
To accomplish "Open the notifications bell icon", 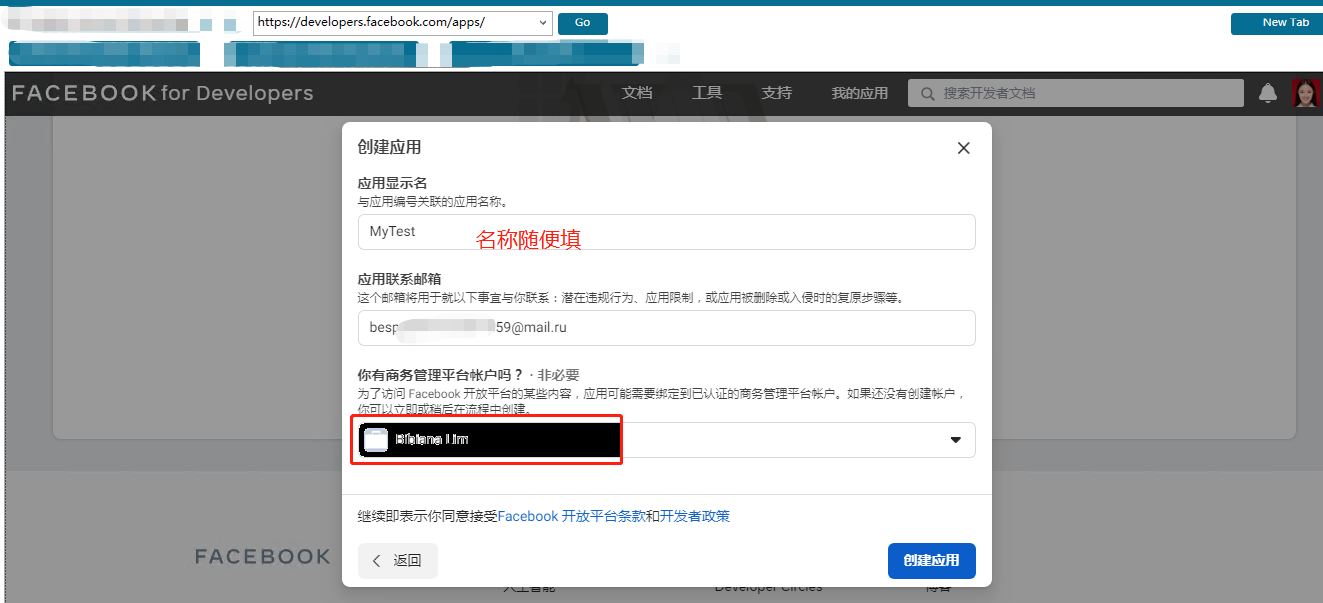I will pos(1267,93).
